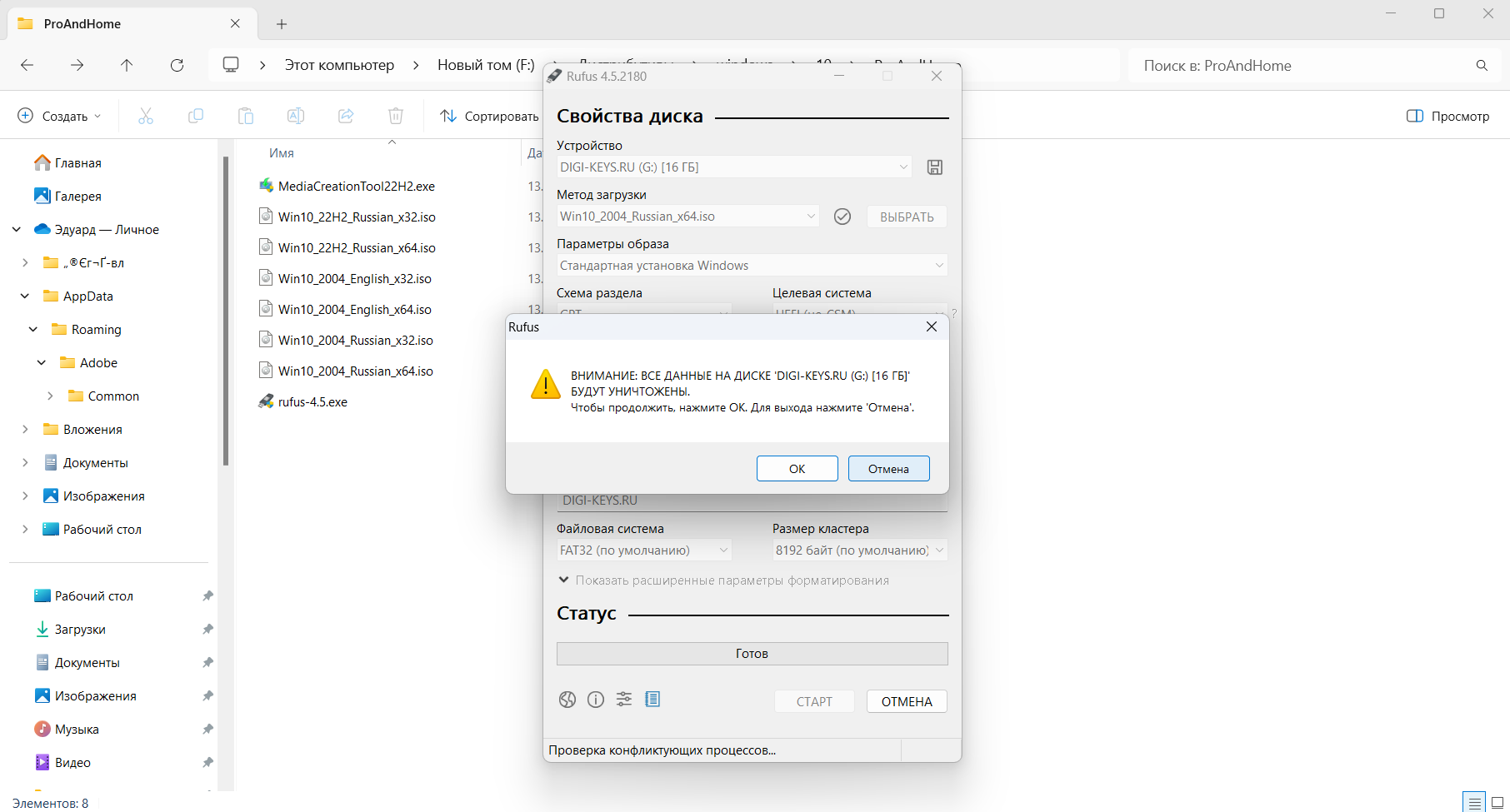Select the rufus-4.5.exe file
Screen dimensions: 1510x812
(312, 402)
